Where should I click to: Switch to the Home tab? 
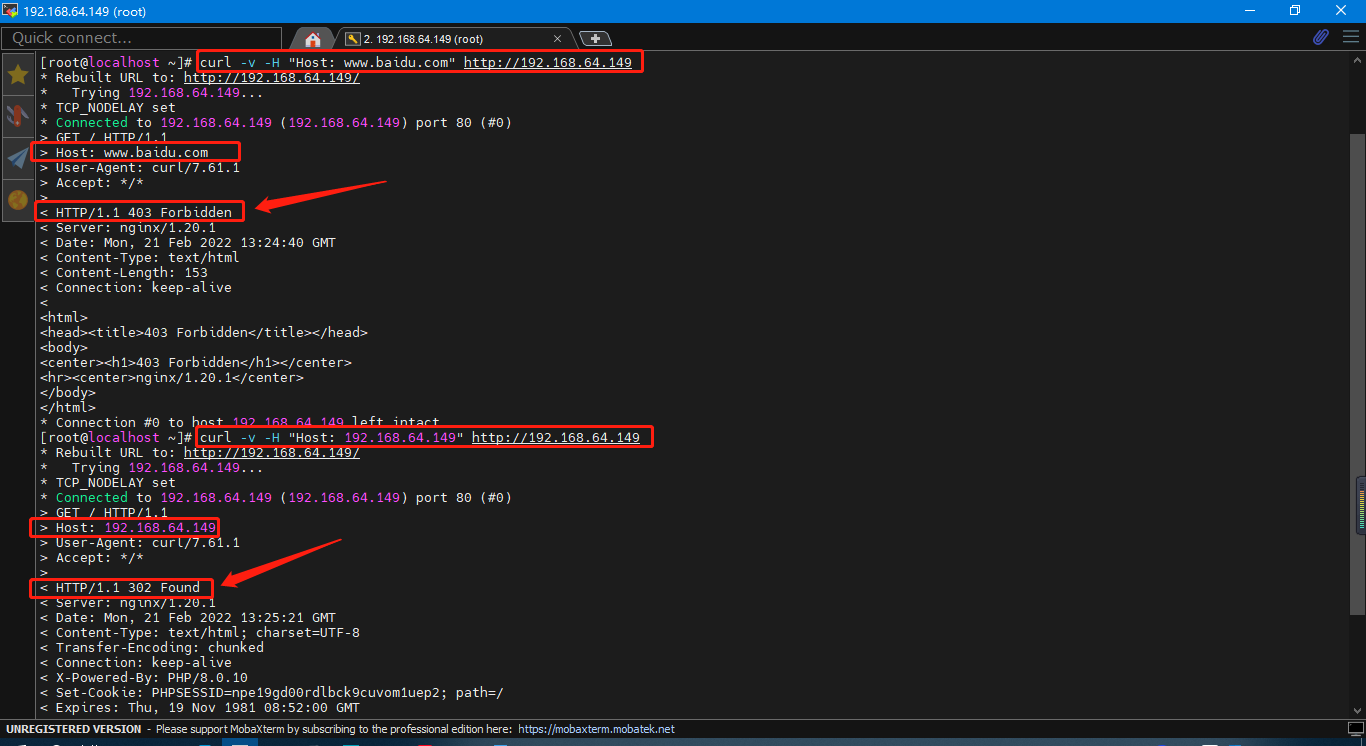[x=312, y=39]
